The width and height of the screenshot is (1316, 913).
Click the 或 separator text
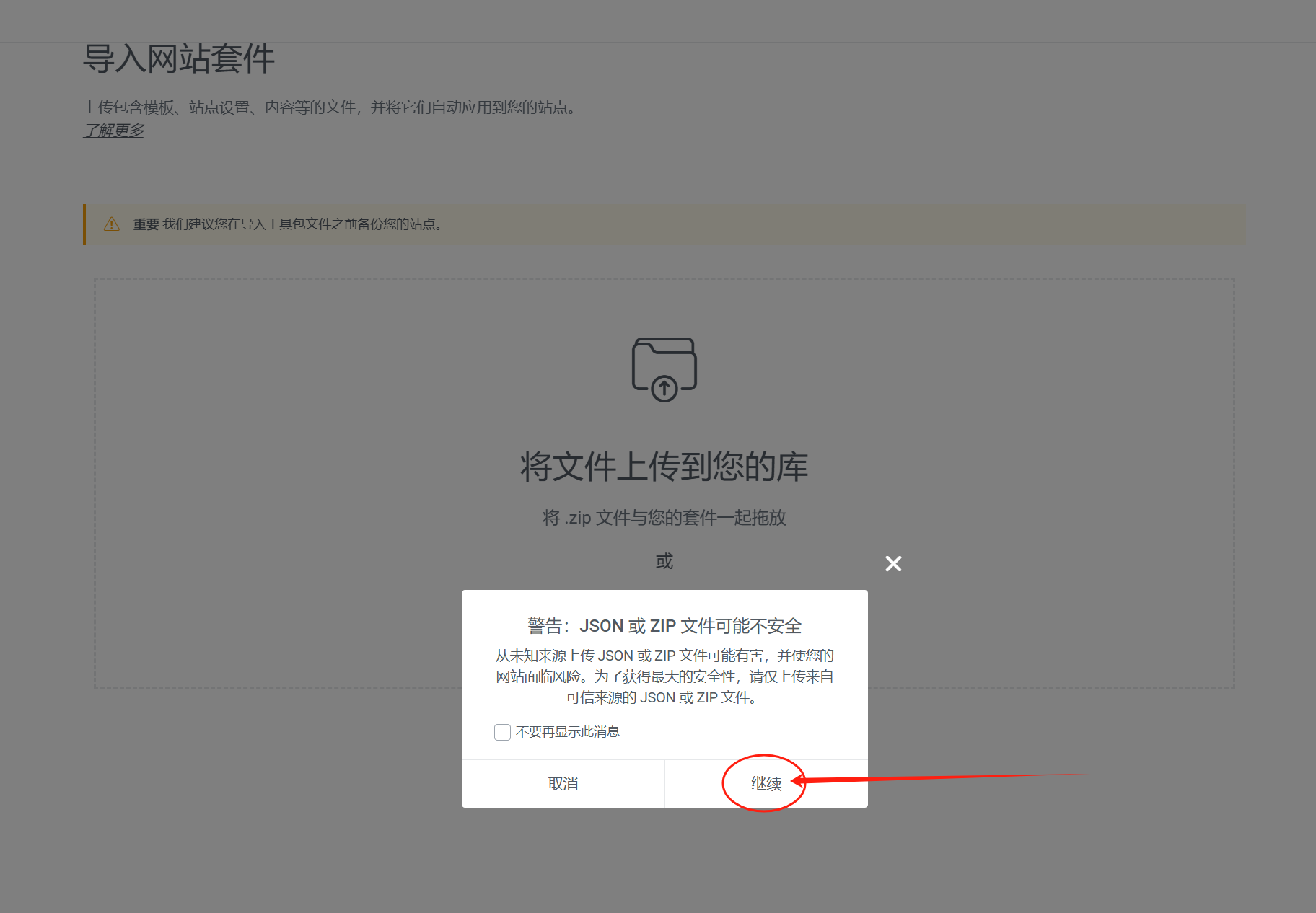pos(664,562)
